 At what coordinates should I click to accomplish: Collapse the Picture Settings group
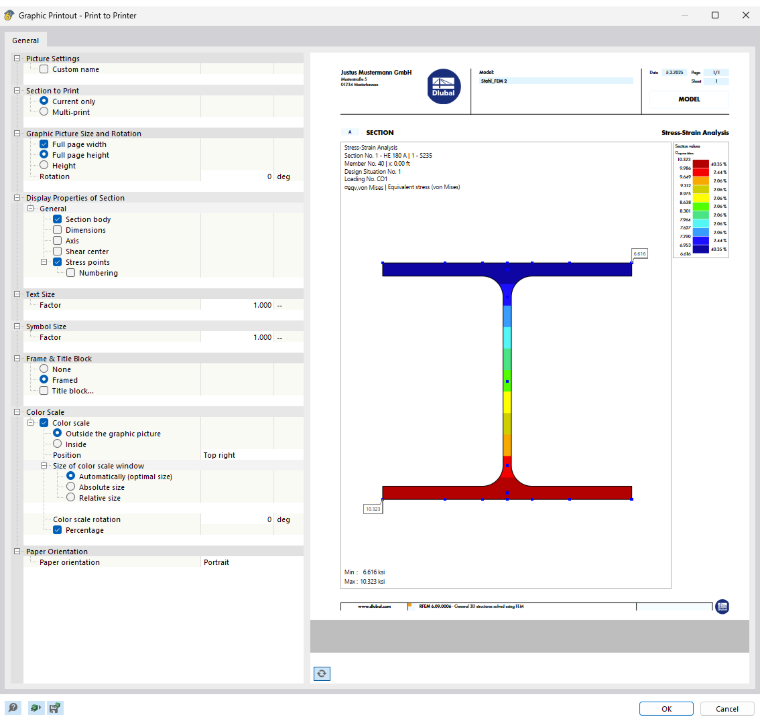pyautogui.click(x=17, y=58)
